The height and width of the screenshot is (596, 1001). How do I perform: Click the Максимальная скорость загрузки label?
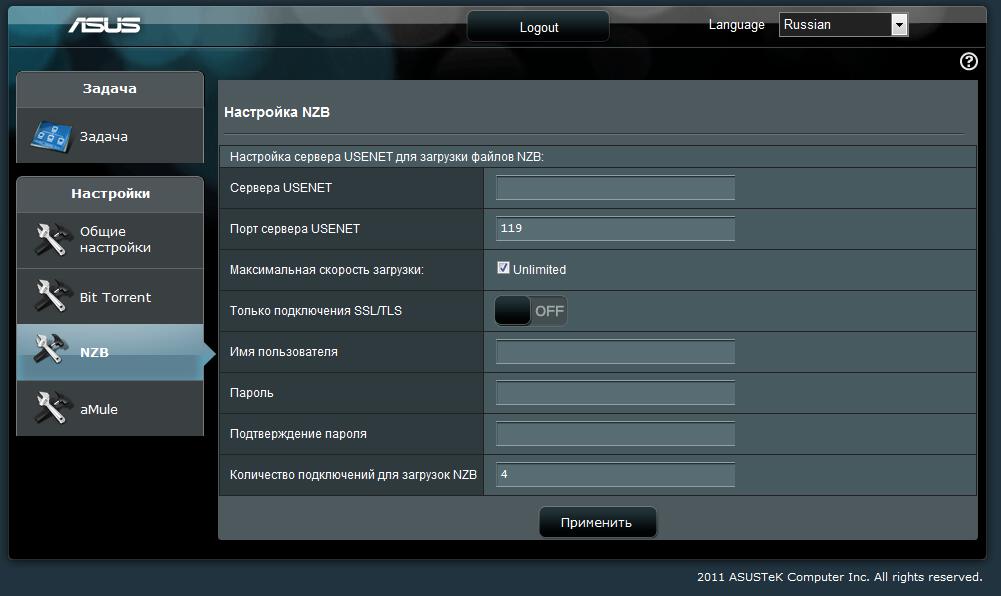point(326,270)
